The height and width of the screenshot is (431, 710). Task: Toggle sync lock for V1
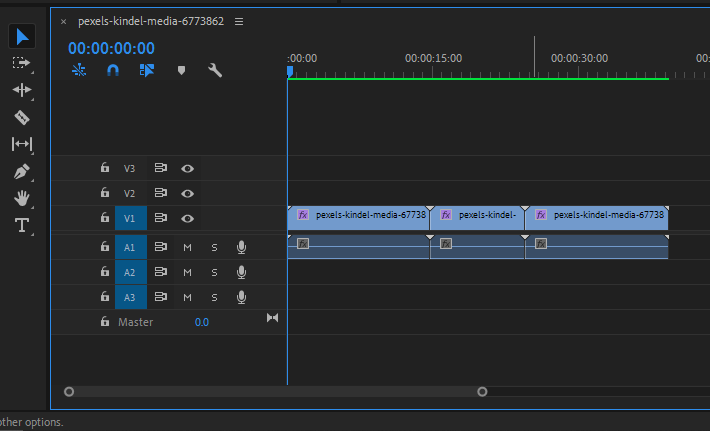coord(161,218)
